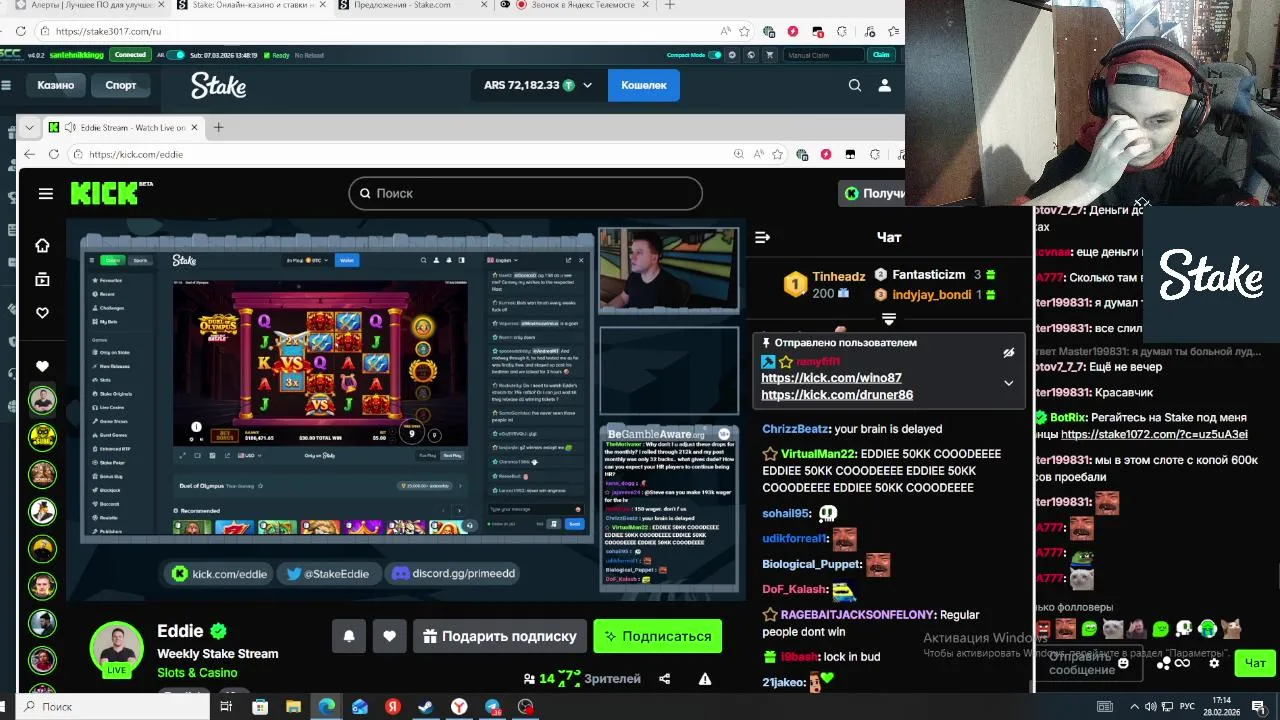Screen dimensions: 1280x720
Task: Open the Казино section on Stake
Action: click(56, 86)
